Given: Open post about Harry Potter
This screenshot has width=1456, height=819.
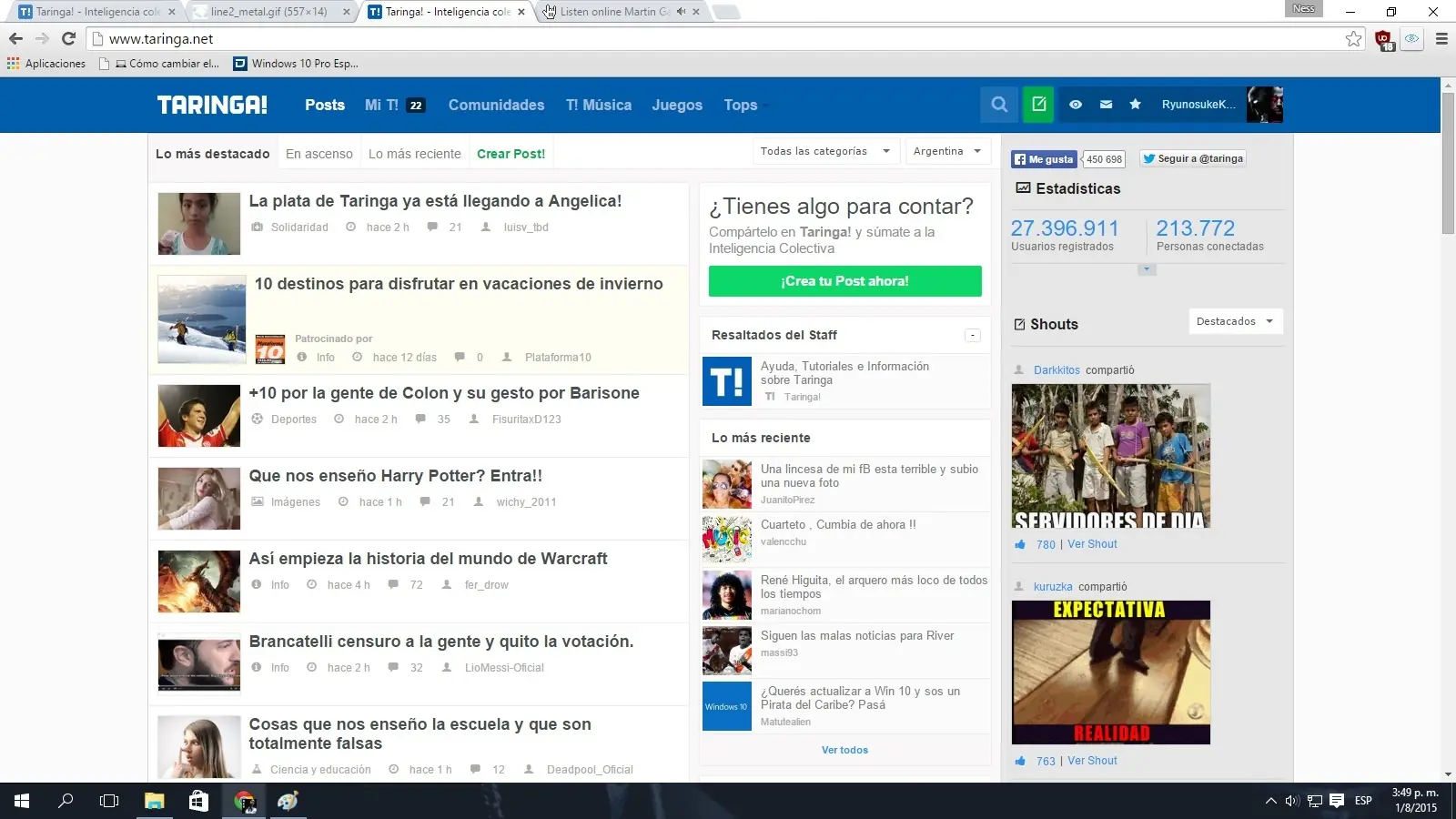Looking at the screenshot, I should coord(396,476).
